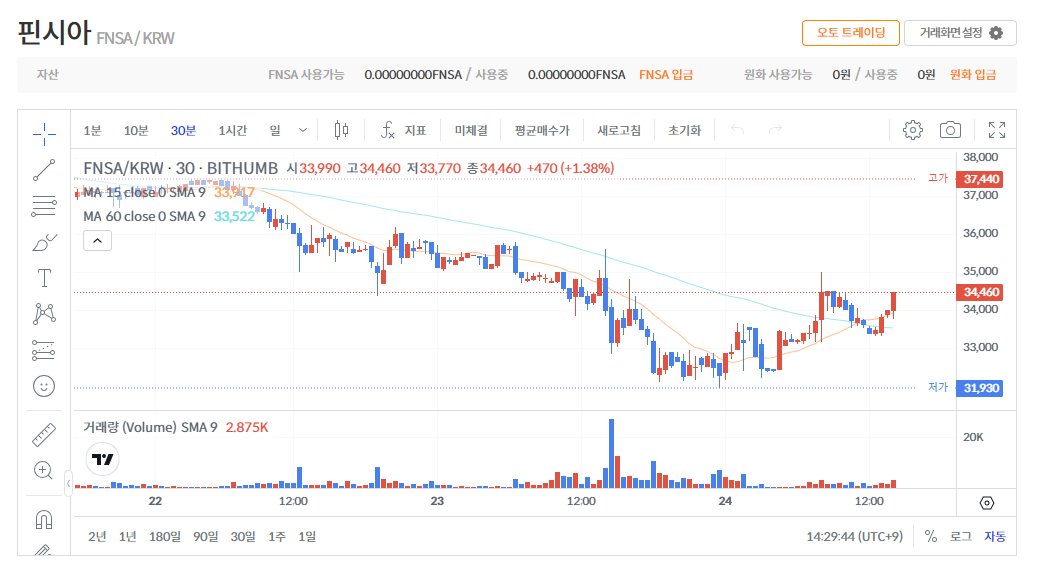
Task: Click the FNSA/KRW · 30 · BITHUMB symbol title
Action: 180,168
